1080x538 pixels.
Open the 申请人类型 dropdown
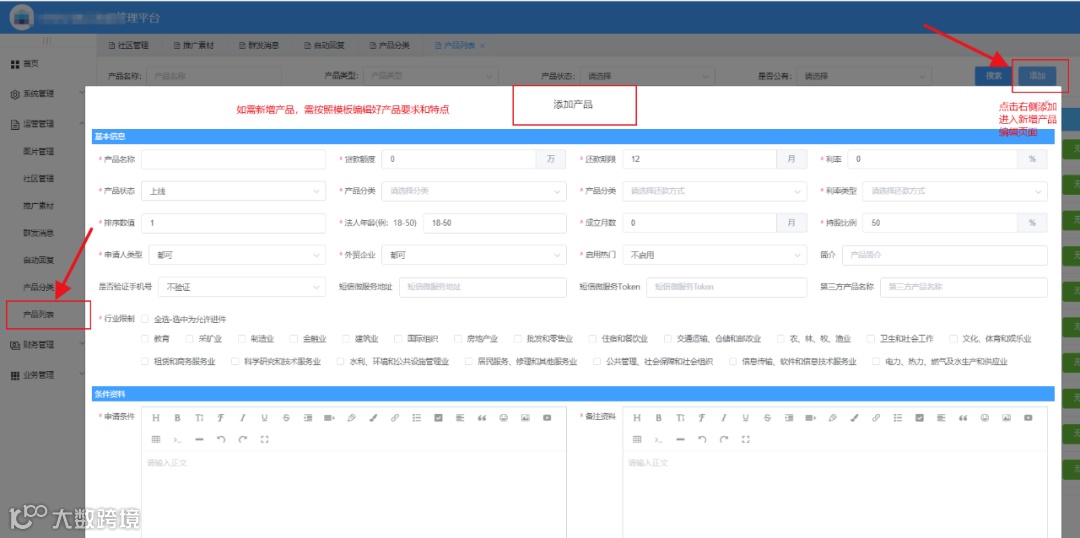(x=237, y=255)
